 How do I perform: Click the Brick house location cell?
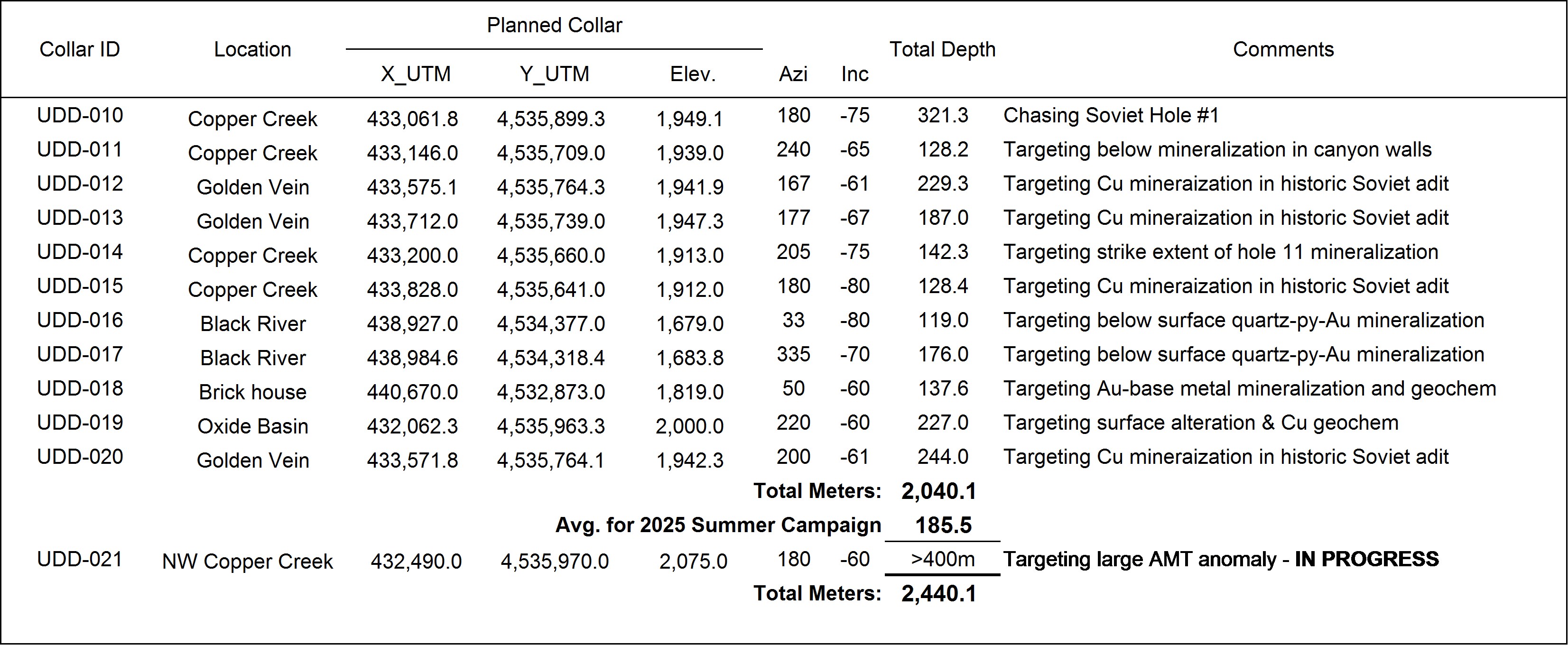[252, 393]
